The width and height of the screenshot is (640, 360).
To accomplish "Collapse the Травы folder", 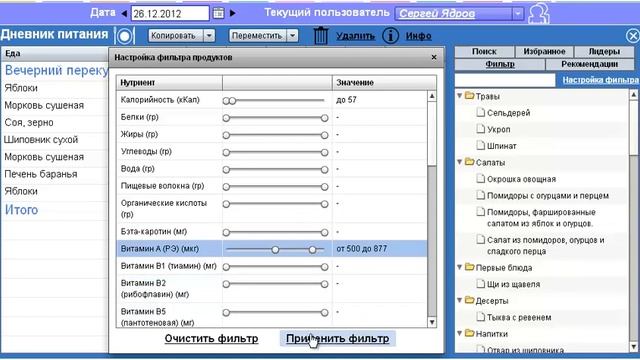I will (460, 96).
